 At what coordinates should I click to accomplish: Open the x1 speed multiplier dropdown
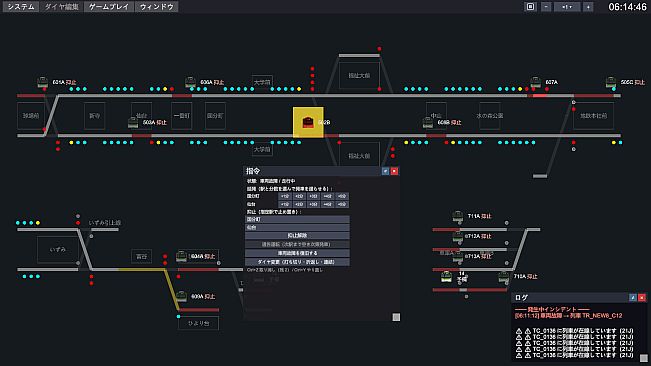coord(567,7)
